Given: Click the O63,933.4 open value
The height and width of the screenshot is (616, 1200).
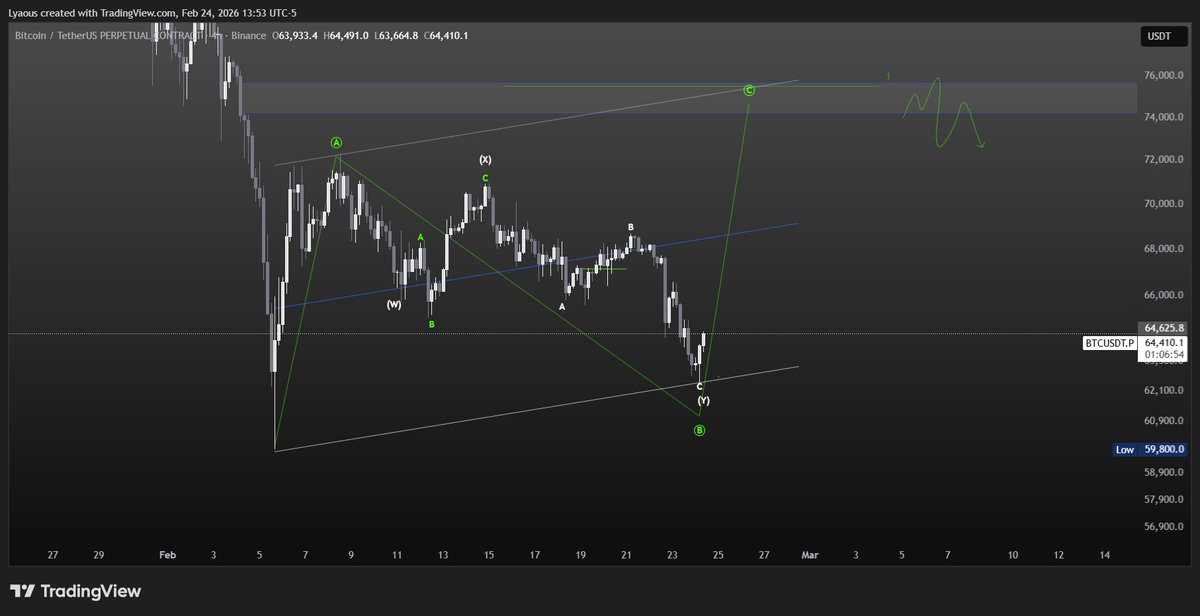Looking at the screenshot, I should point(294,36).
